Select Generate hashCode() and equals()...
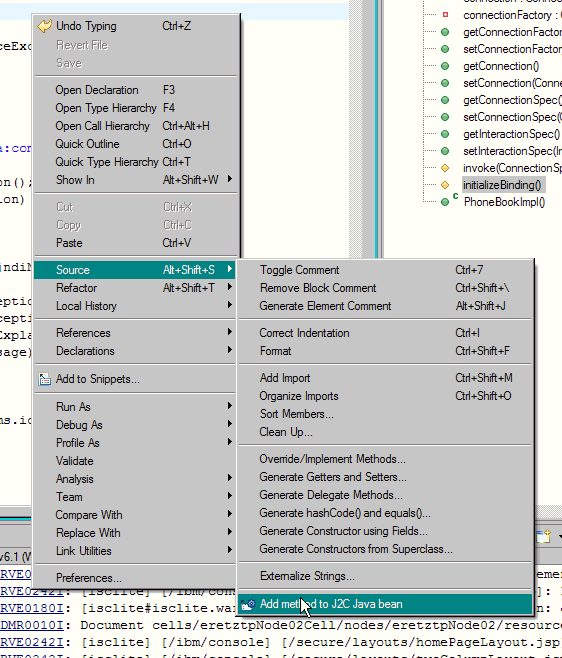 [x=385, y=513]
